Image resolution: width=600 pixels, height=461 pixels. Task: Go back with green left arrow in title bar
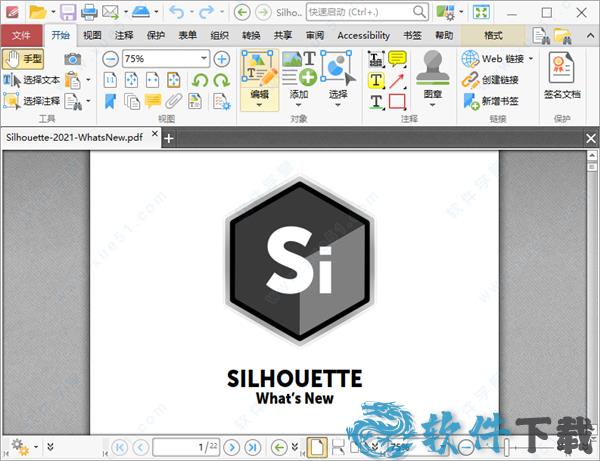(242, 13)
